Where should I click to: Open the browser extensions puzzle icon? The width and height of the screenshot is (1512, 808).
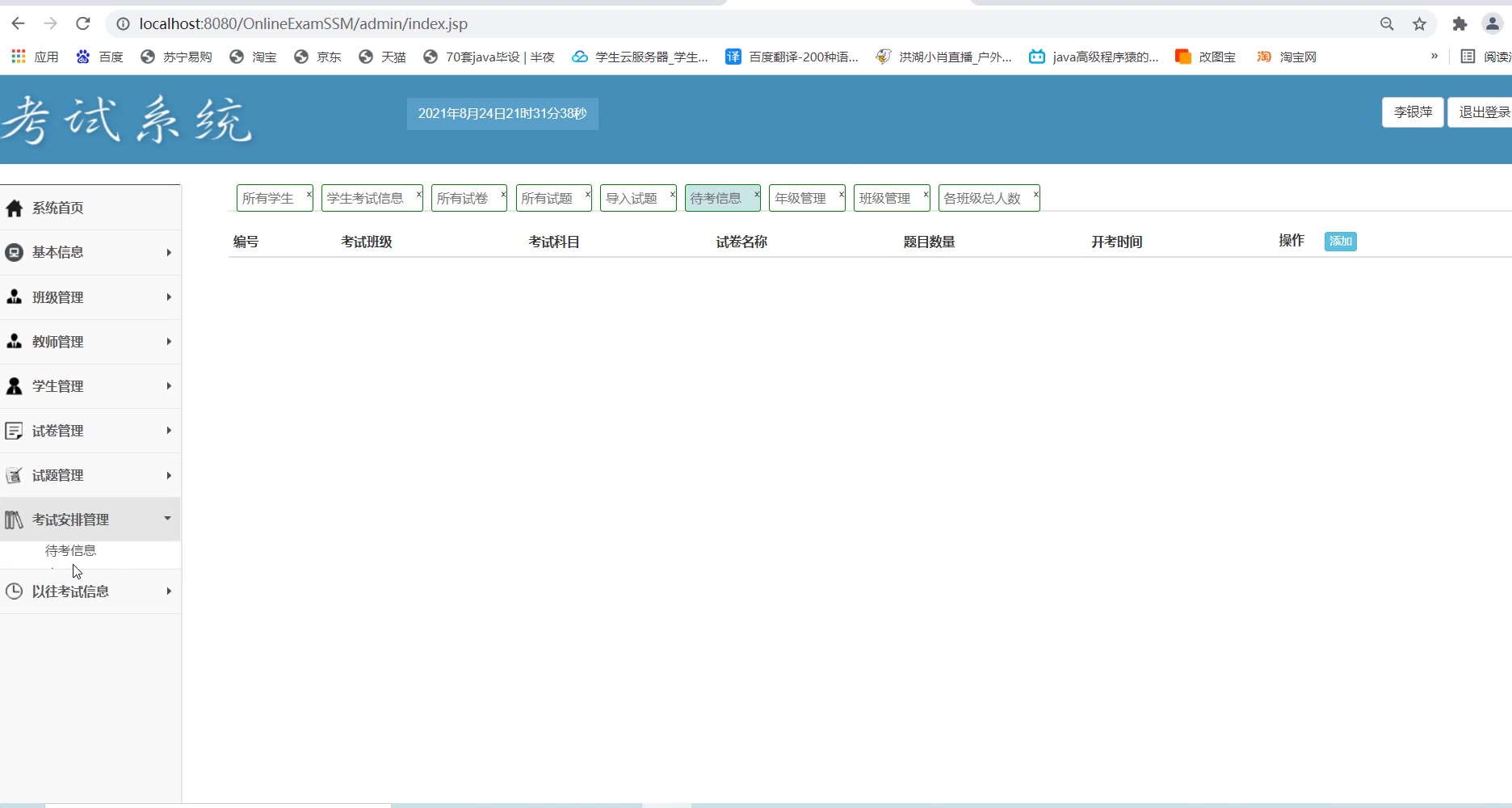(1459, 24)
